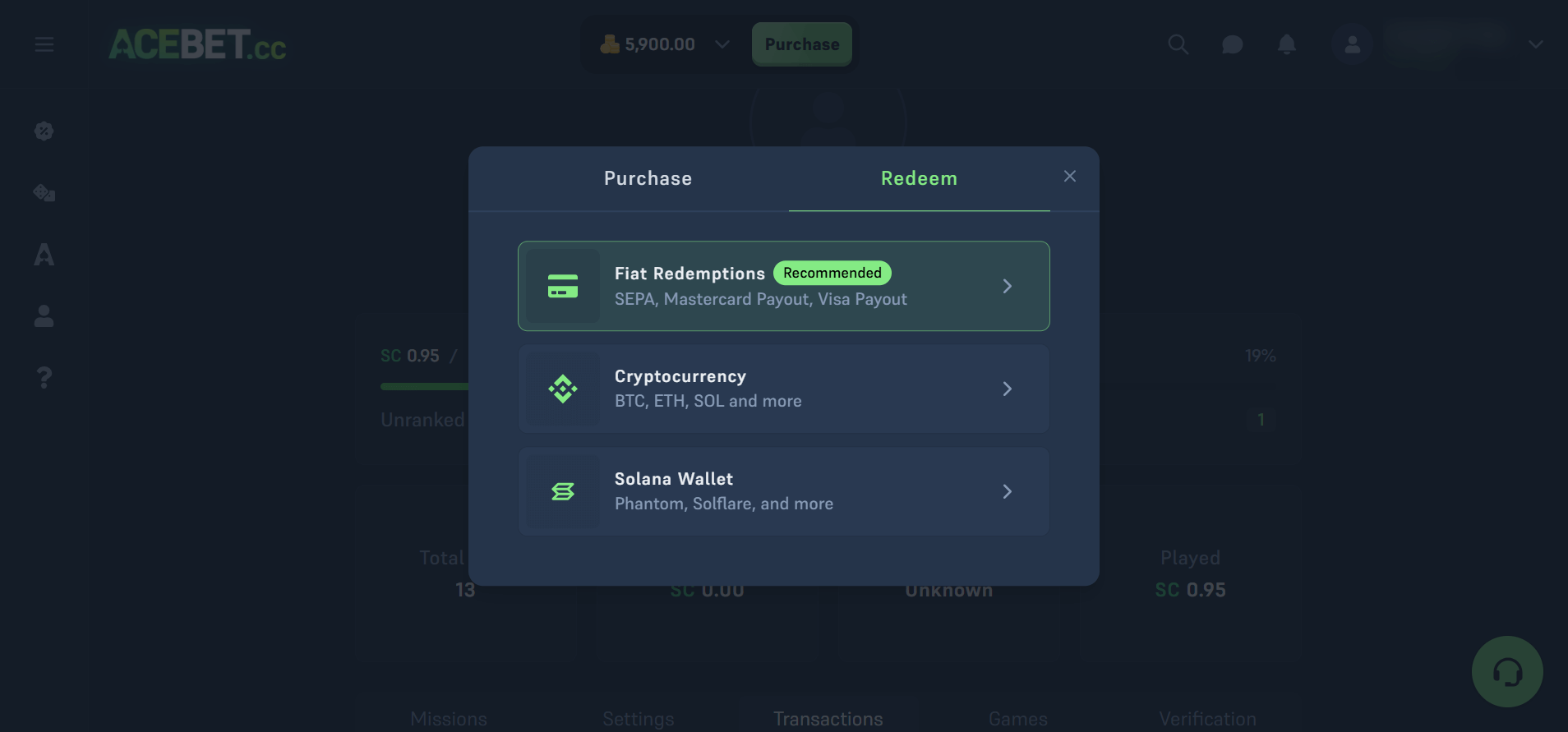Click the ACEBET.cc logo
The width and height of the screenshot is (1568, 732).
click(x=197, y=44)
